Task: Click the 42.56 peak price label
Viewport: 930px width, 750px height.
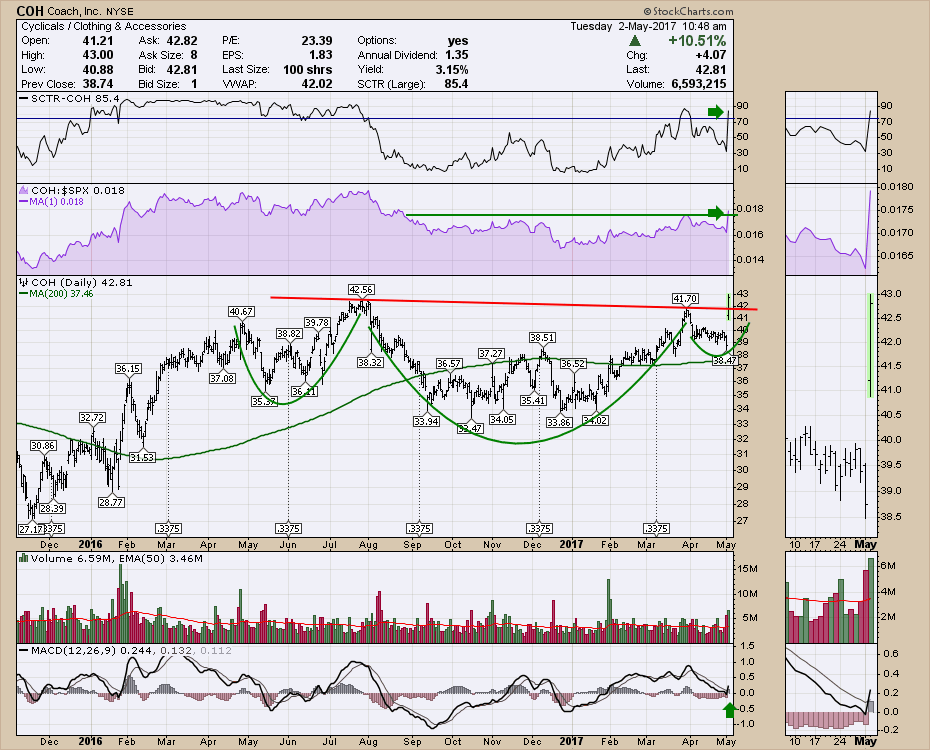Action: pyautogui.click(x=361, y=290)
